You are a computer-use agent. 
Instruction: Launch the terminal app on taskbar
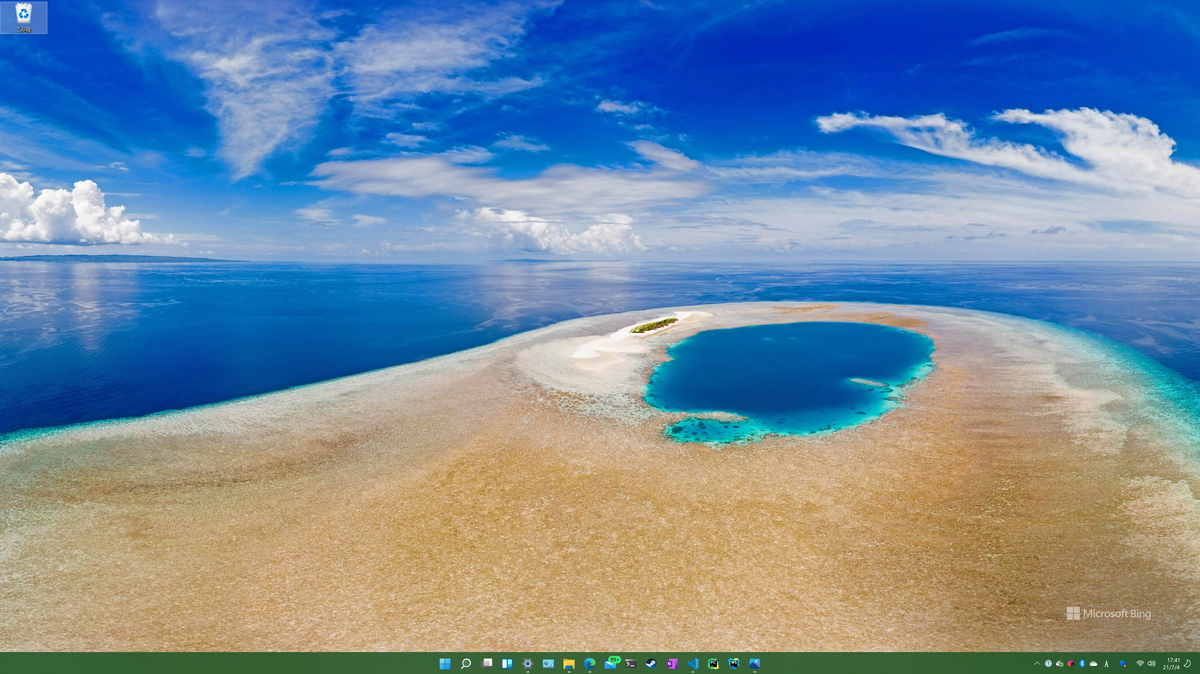coord(631,663)
